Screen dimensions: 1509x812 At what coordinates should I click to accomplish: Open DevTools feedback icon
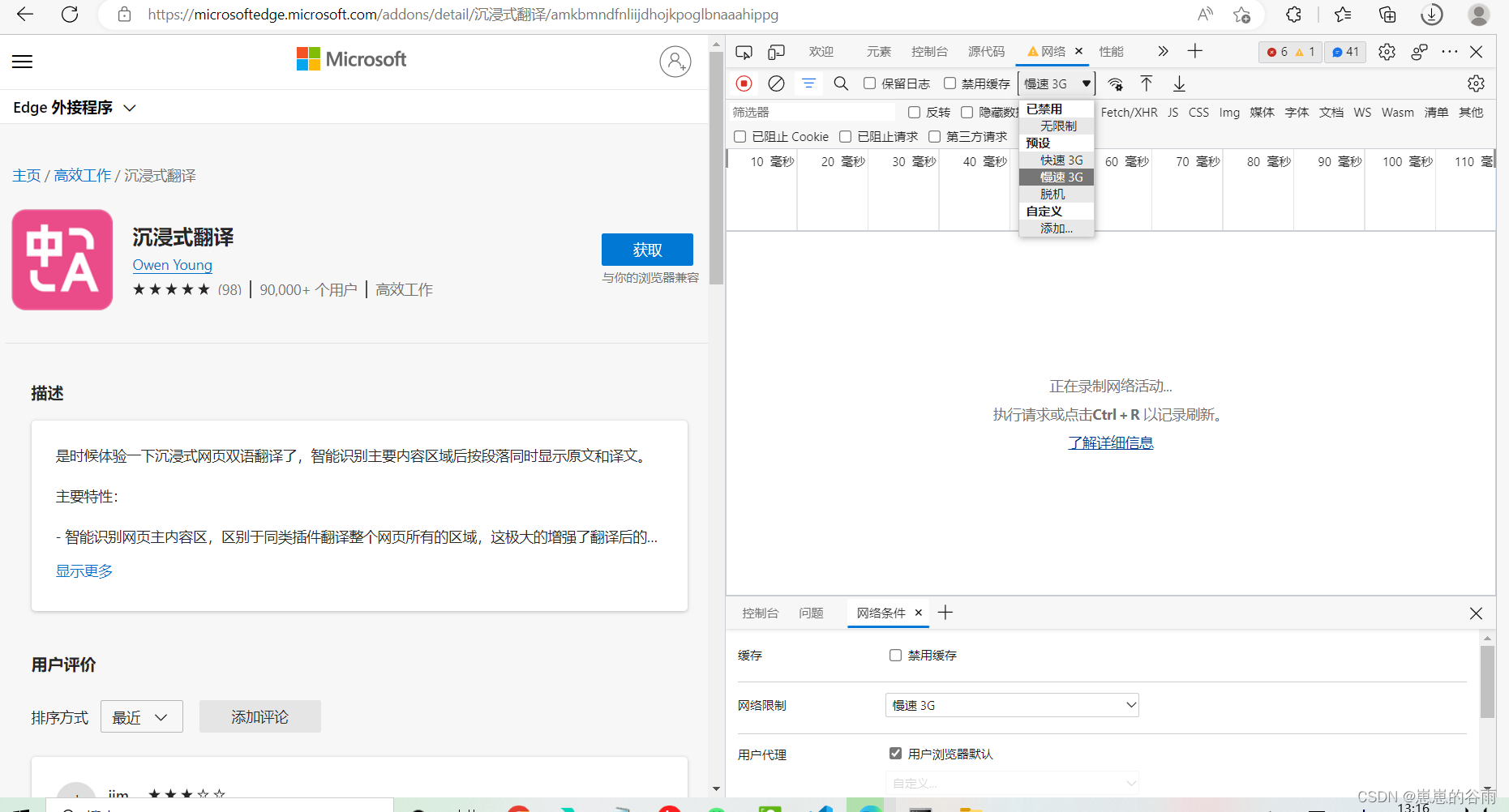[x=1419, y=52]
